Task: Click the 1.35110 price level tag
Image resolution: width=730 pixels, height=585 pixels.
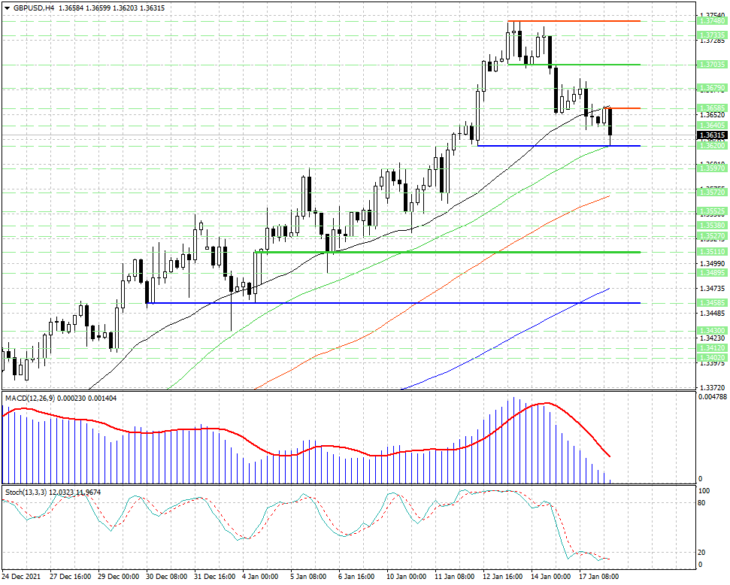Action: click(712, 252)
